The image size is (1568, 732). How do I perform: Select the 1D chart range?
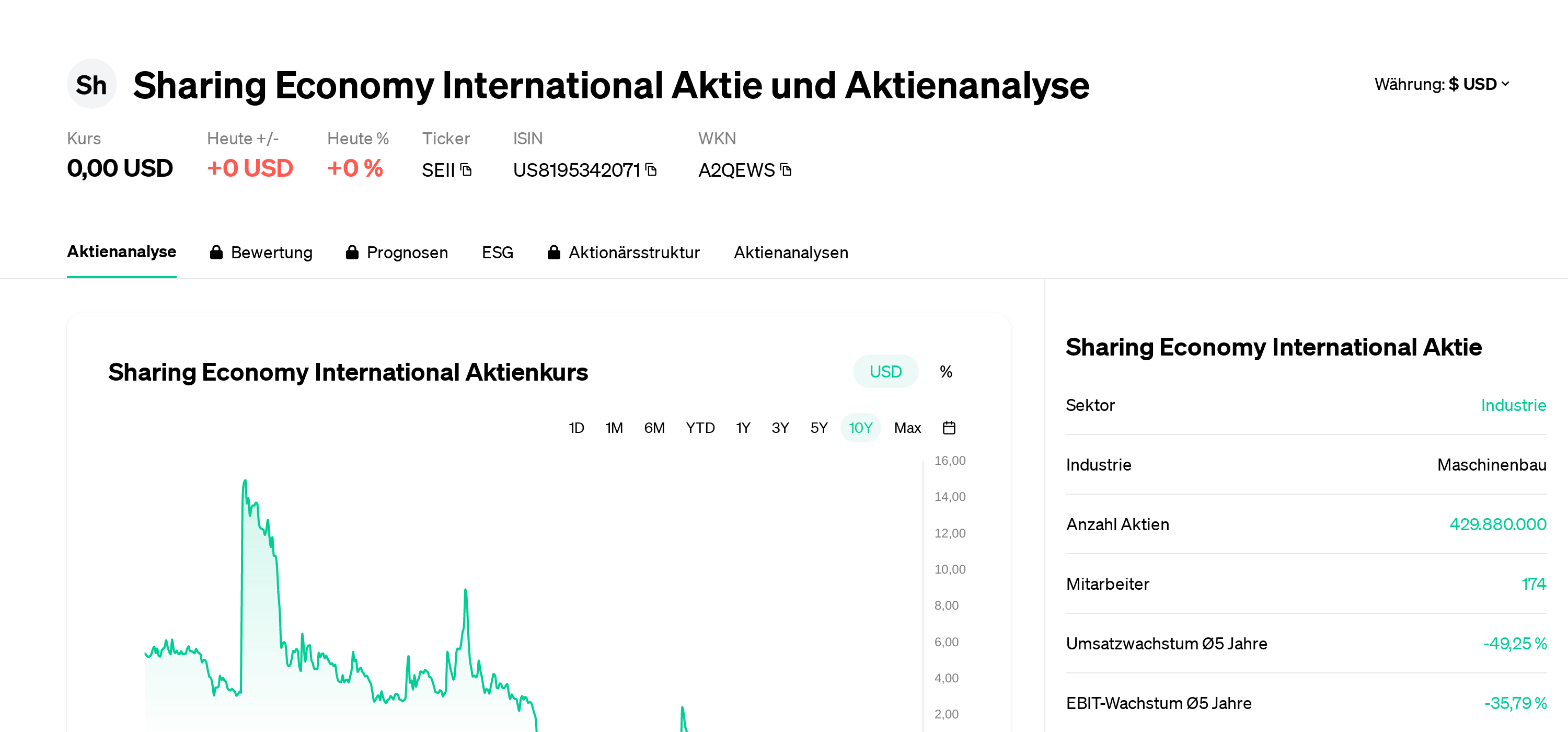tap(576, 428)
